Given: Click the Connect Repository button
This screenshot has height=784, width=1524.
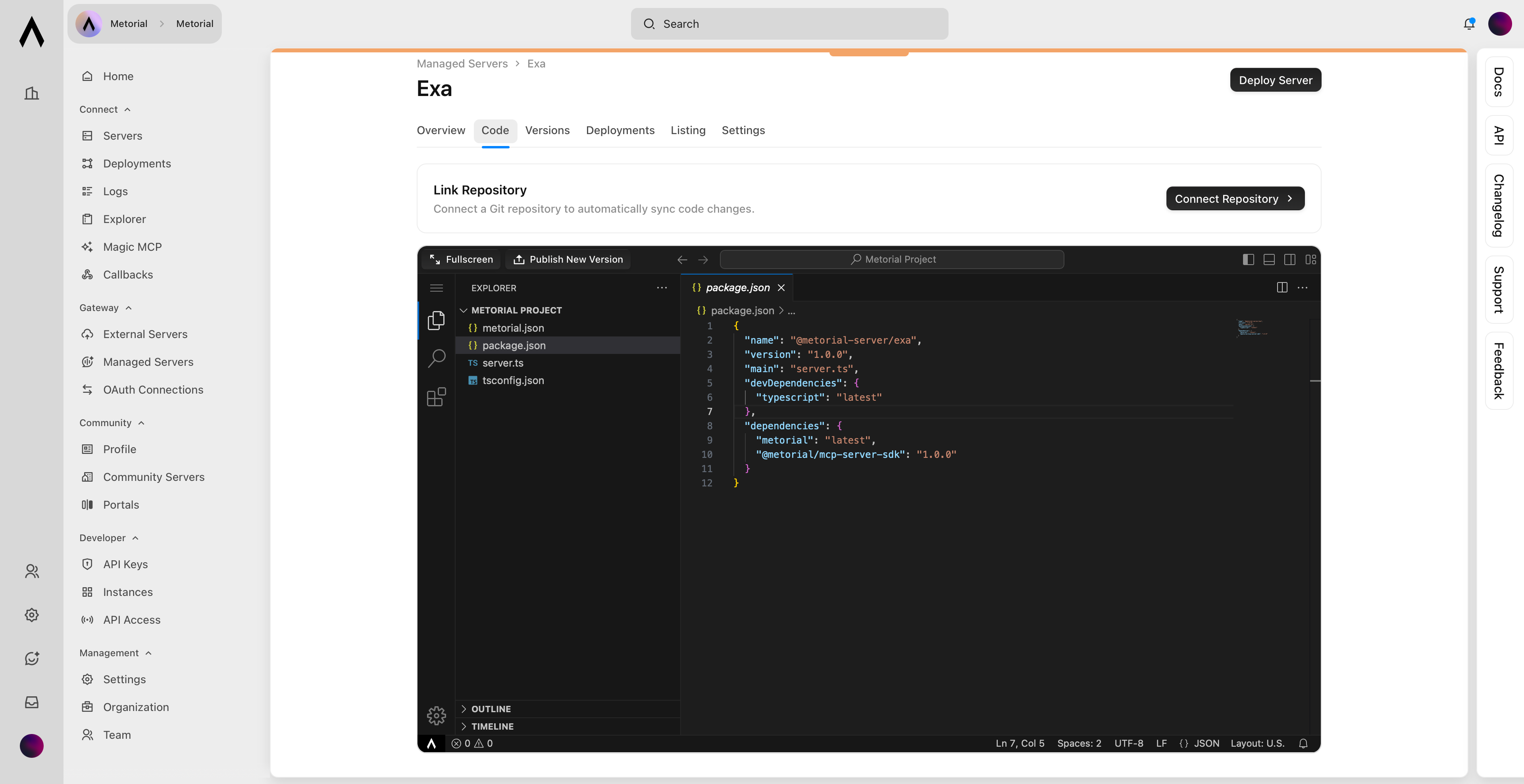Looking at the screenshot, I should [1235, 199].
